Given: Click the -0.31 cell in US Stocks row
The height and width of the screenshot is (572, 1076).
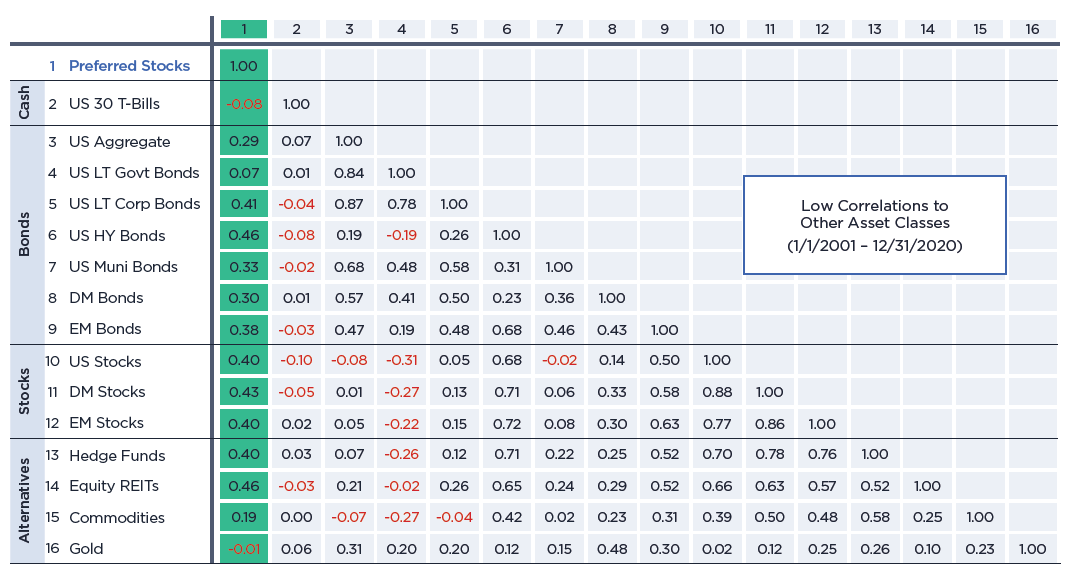Looking at the screenshot, I should (401, 362).
